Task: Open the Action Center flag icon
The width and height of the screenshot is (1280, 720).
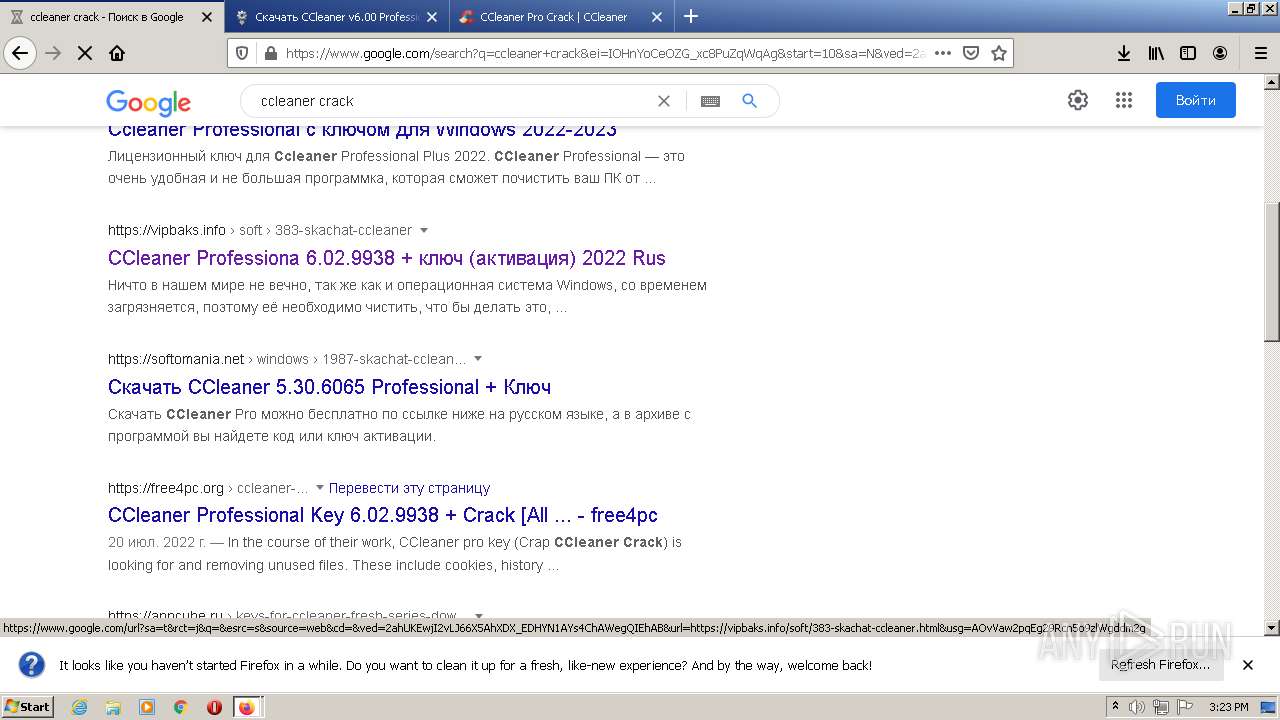Action: tap(1185, 707)
